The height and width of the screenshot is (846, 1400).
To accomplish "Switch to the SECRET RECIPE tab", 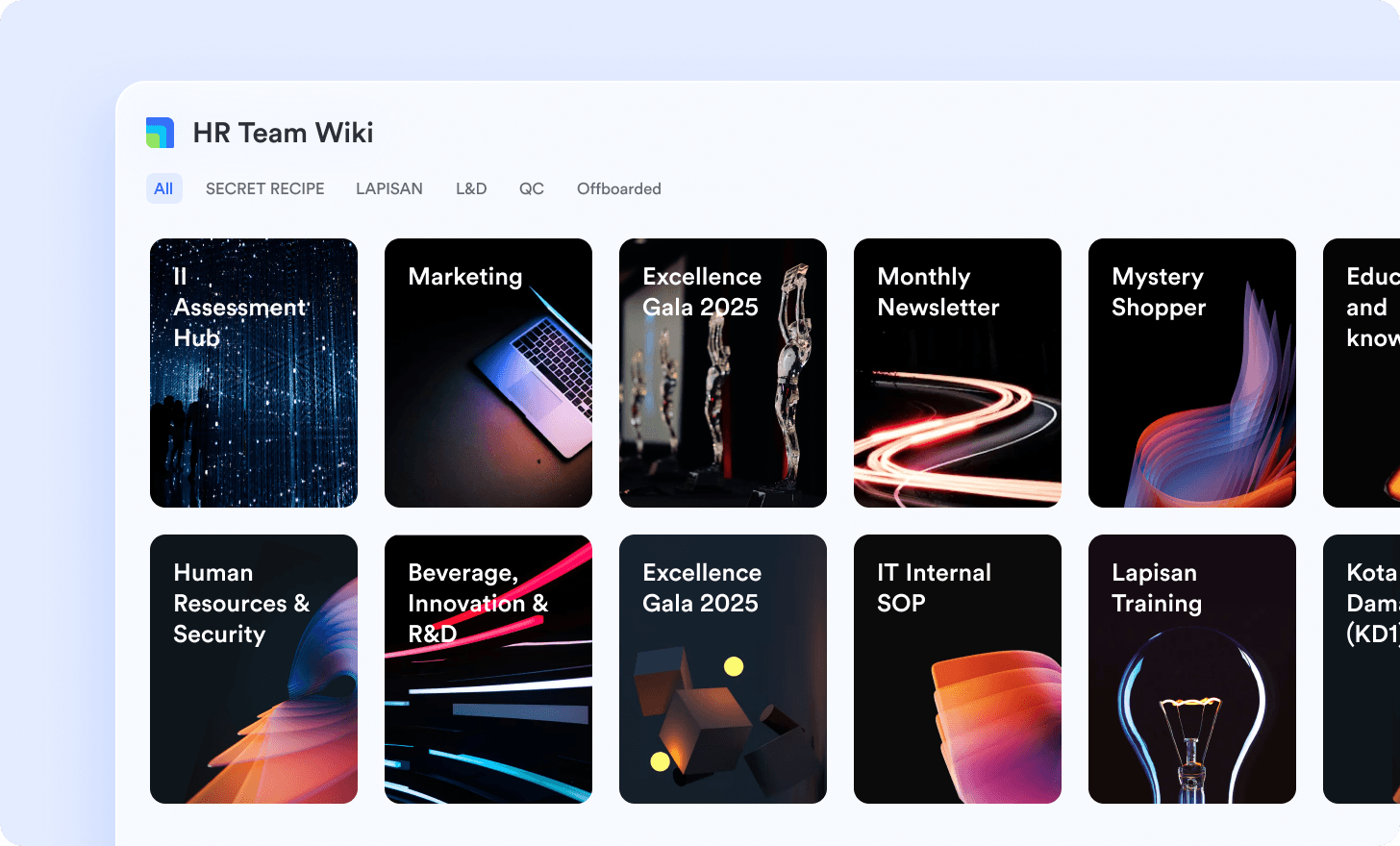I will tap(265, 188).
